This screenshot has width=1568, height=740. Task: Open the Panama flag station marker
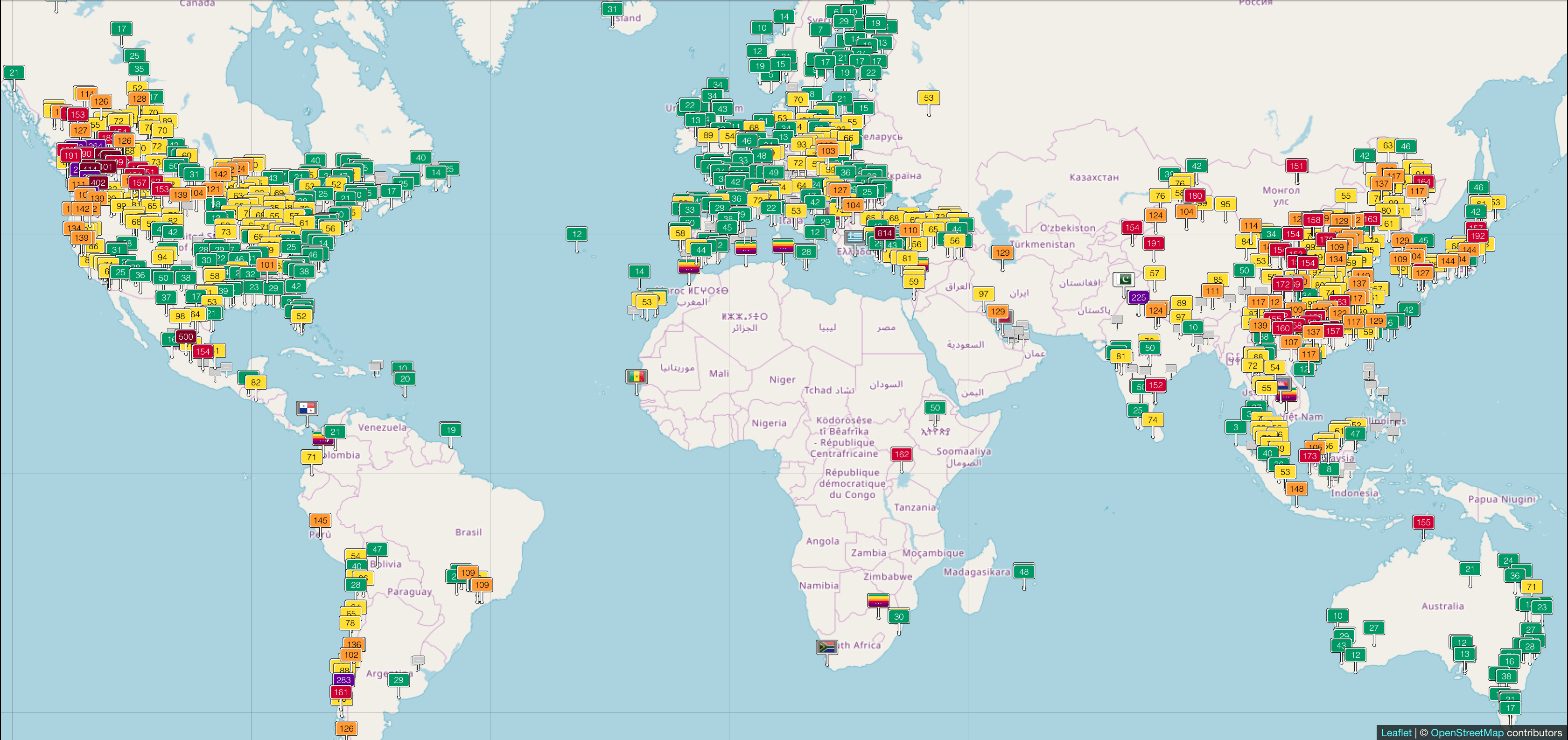(307, 408)
